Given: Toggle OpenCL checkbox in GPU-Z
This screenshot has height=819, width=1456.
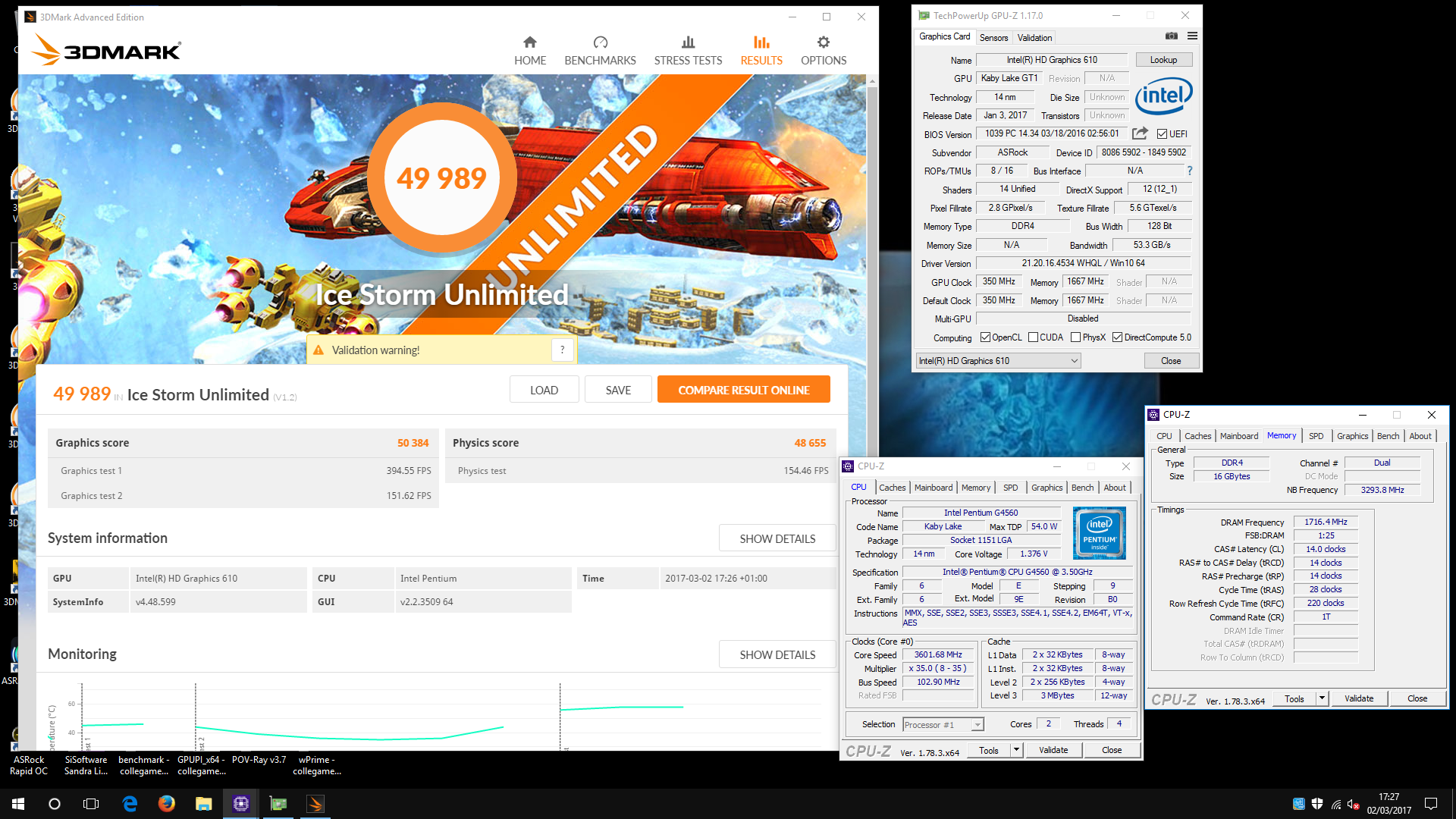Looking at the screenshot, I should click(x=985, y=337).
